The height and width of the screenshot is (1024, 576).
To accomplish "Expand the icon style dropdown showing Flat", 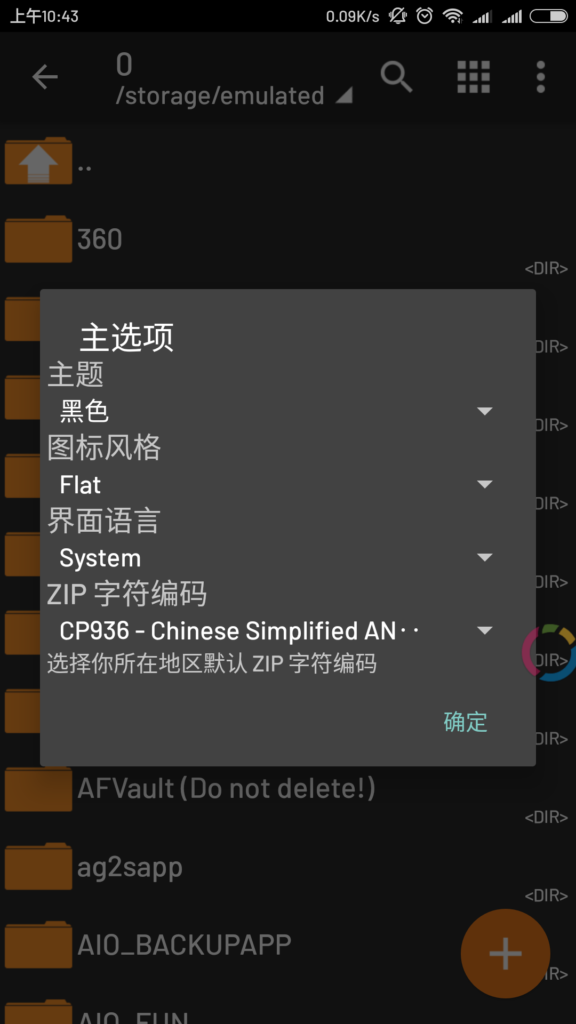I will [x=276, y=485].
